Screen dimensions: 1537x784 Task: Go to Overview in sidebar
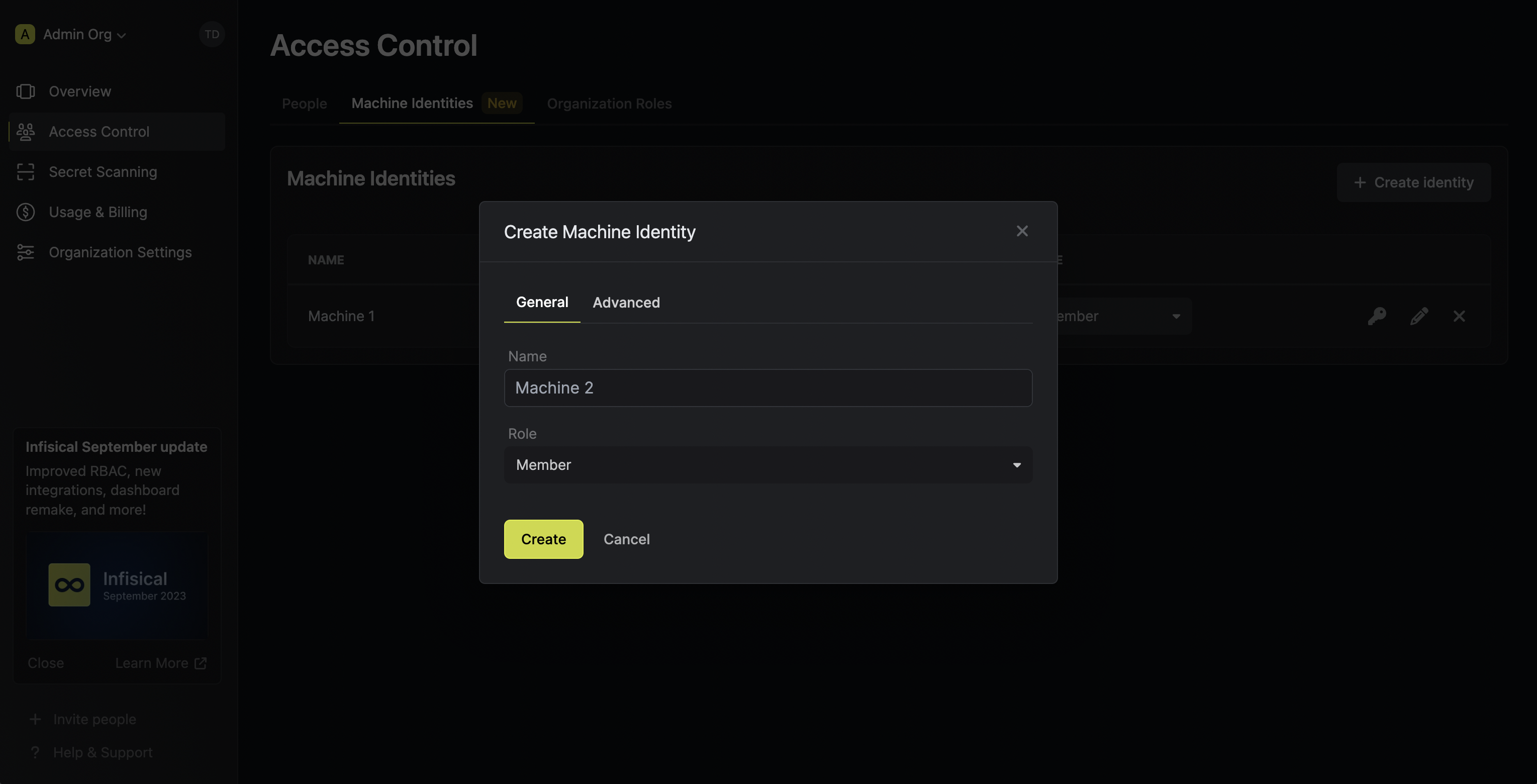coord(117,91)
